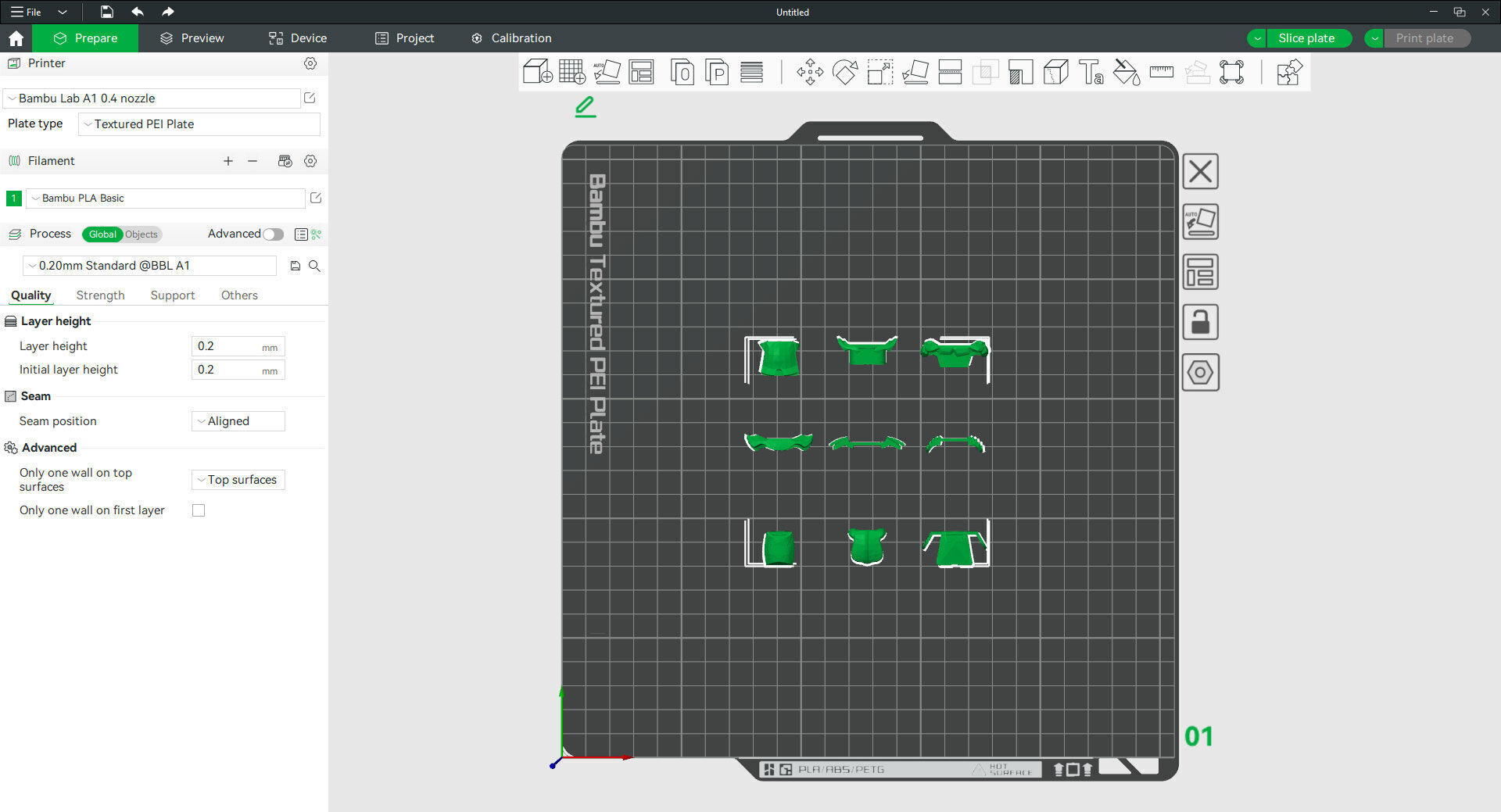Open the Seam painting tool
The image size is (1501, 812).
tap(1056, 72)
